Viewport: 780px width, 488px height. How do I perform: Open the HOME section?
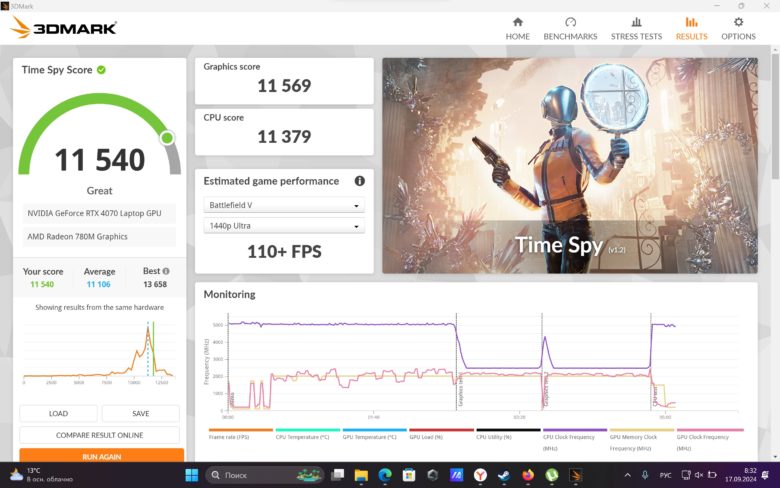[x=517, y=28]
